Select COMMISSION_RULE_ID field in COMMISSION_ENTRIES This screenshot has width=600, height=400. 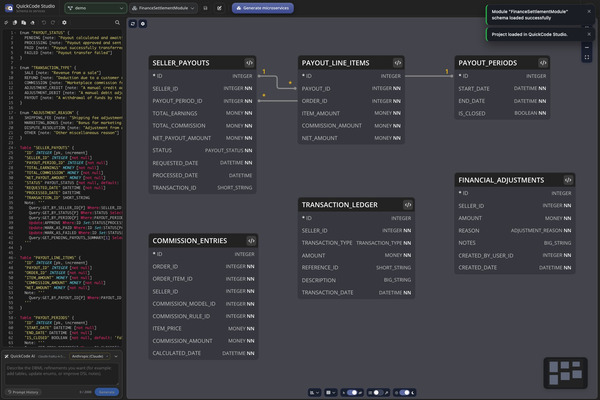(x=204, y=316)
